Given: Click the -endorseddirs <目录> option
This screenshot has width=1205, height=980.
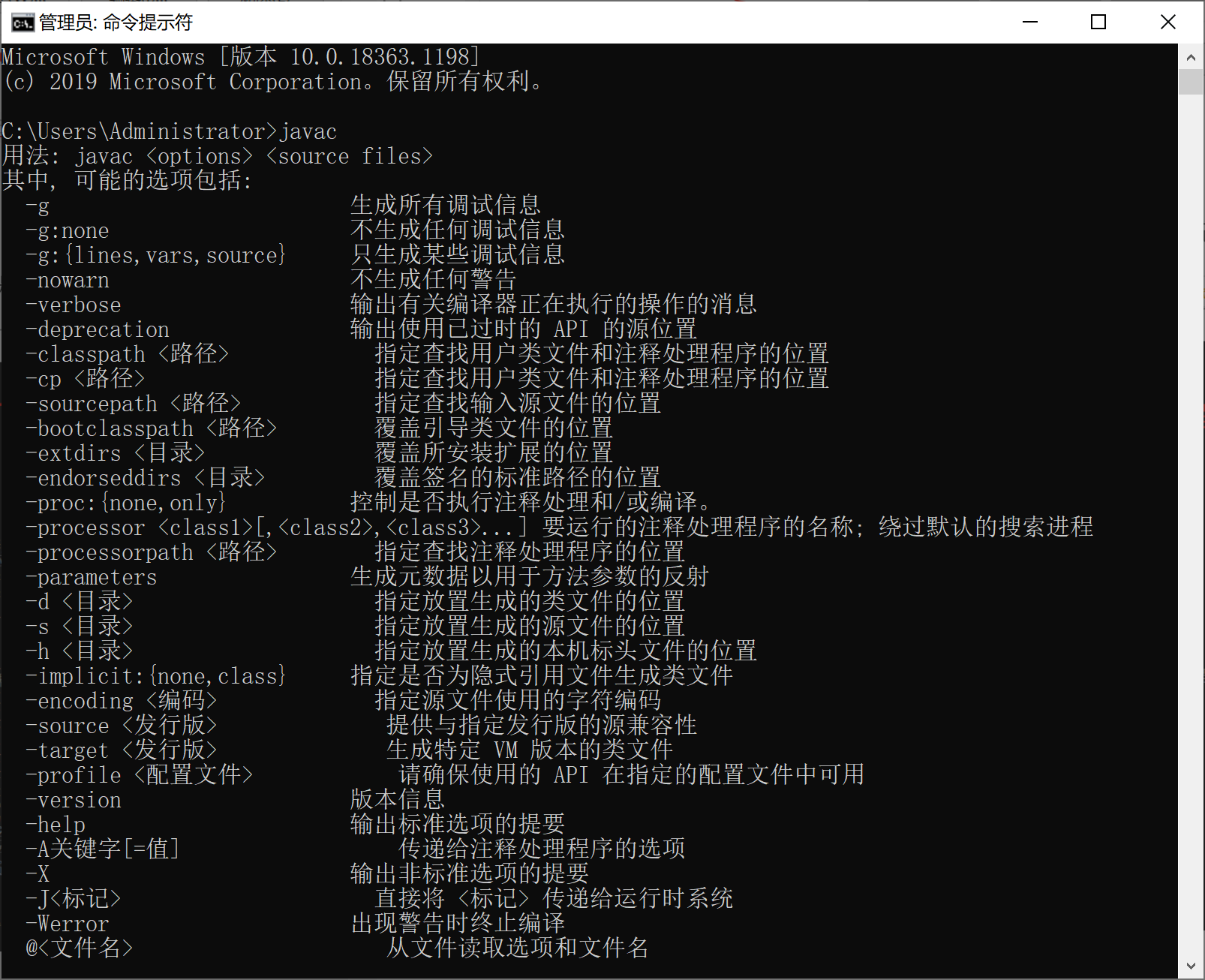Looking at the screenshot, I should [146, 478].
